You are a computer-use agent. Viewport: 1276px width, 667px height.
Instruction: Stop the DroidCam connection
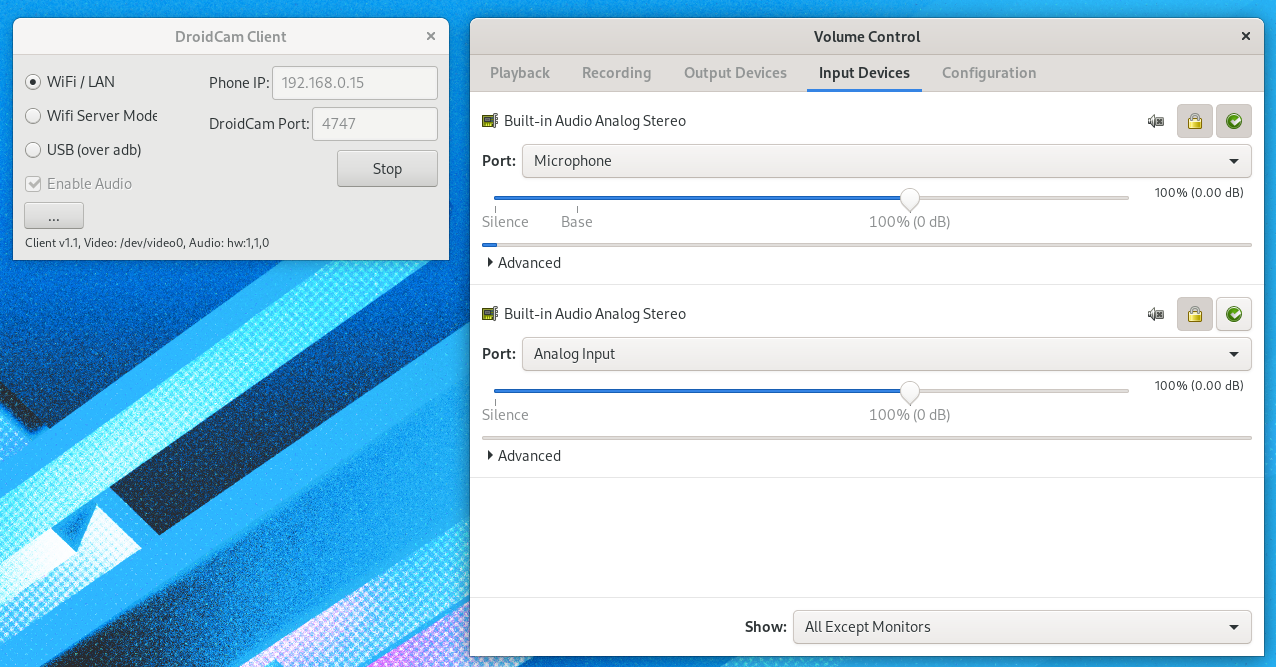pos(387,169)
